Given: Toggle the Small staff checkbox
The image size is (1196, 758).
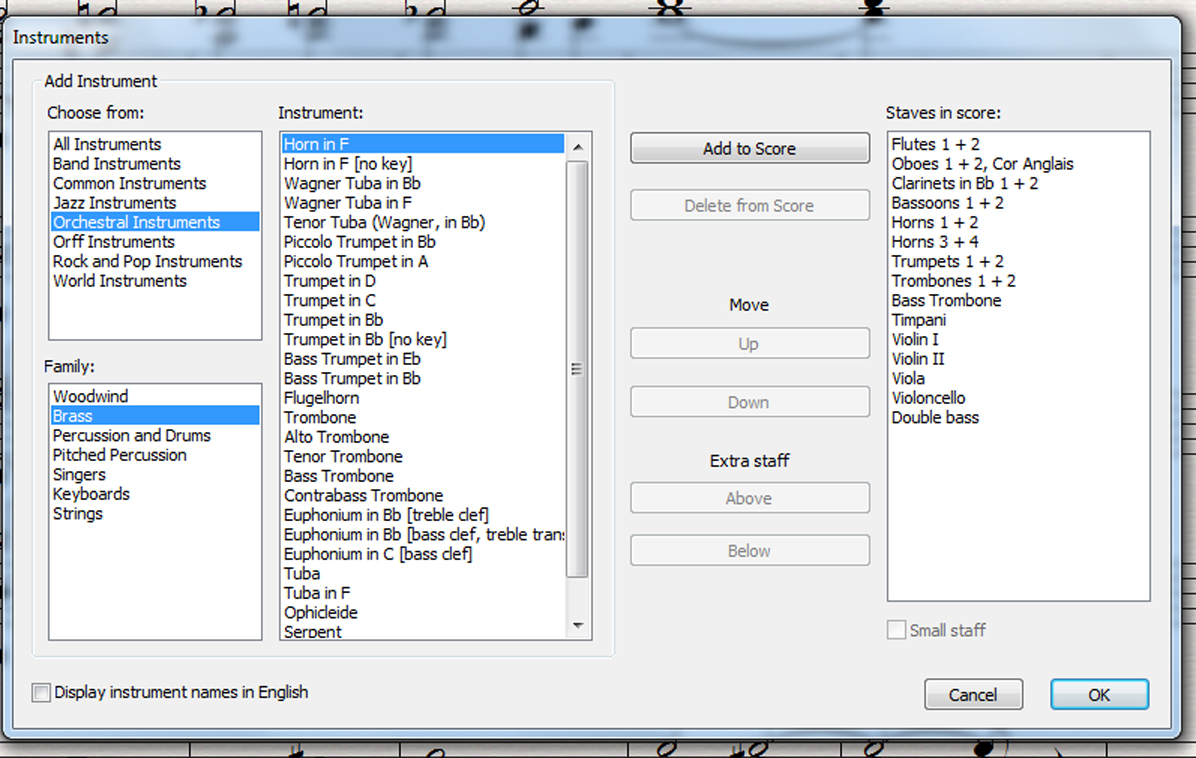Looking at the screenshot, I should pyautogui.click(x=897, y=631).
